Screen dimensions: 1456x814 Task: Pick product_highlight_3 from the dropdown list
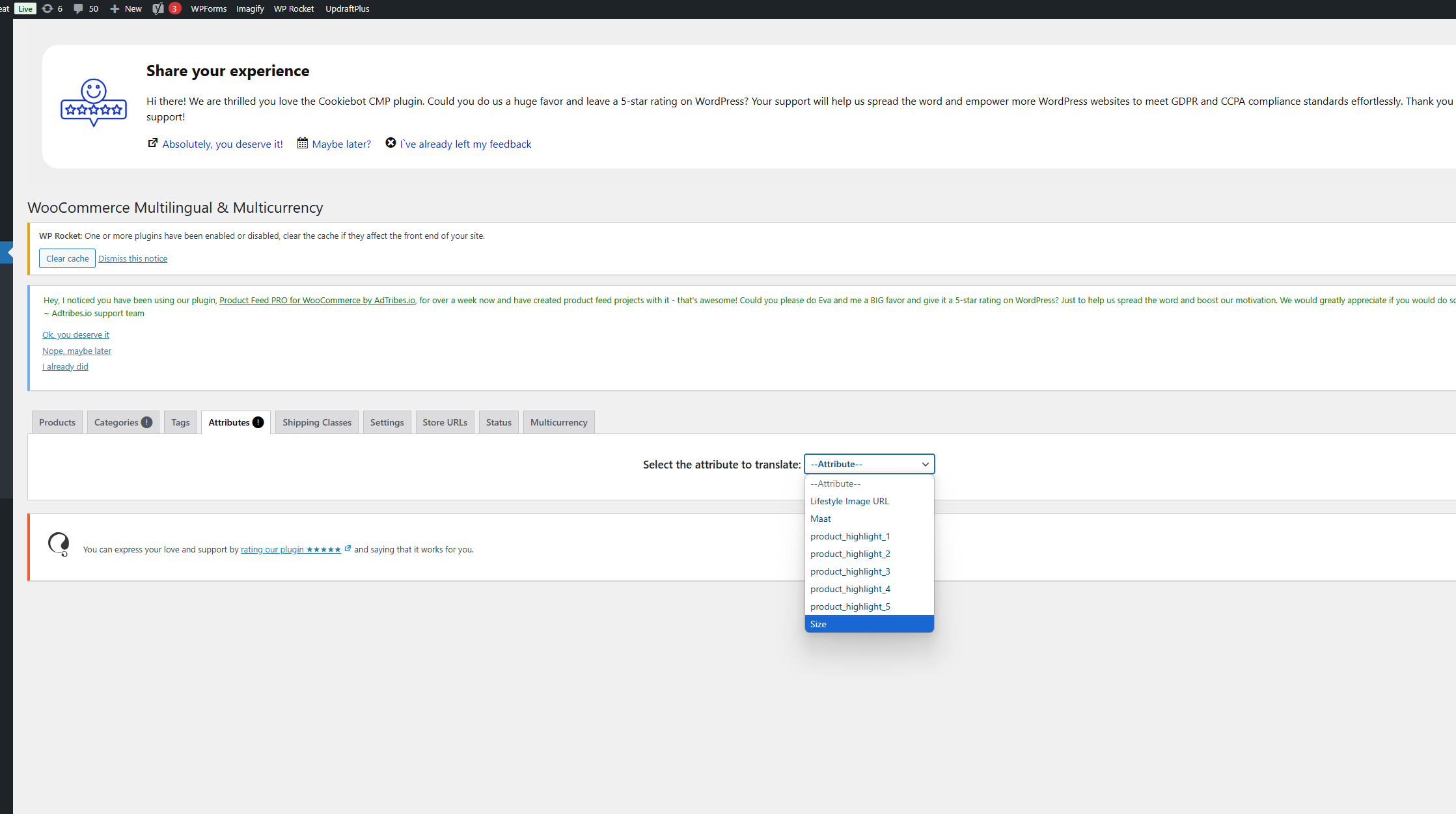click(850, 571)
